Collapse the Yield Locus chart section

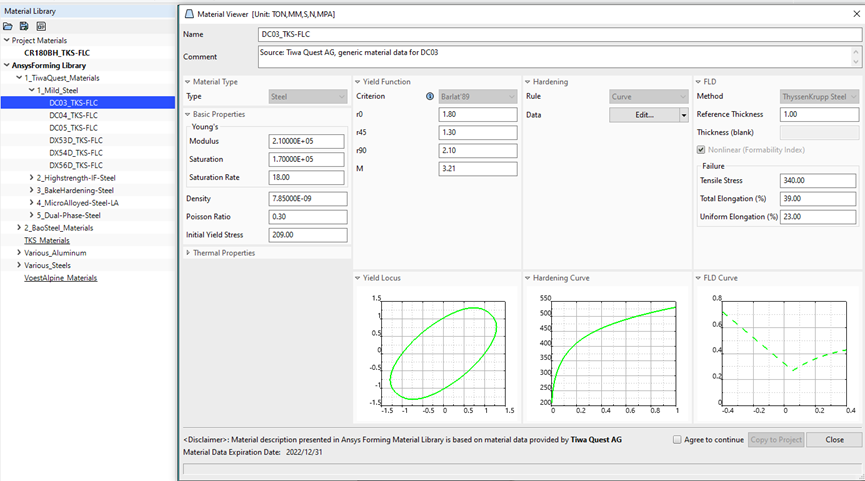tap(357, 278)
